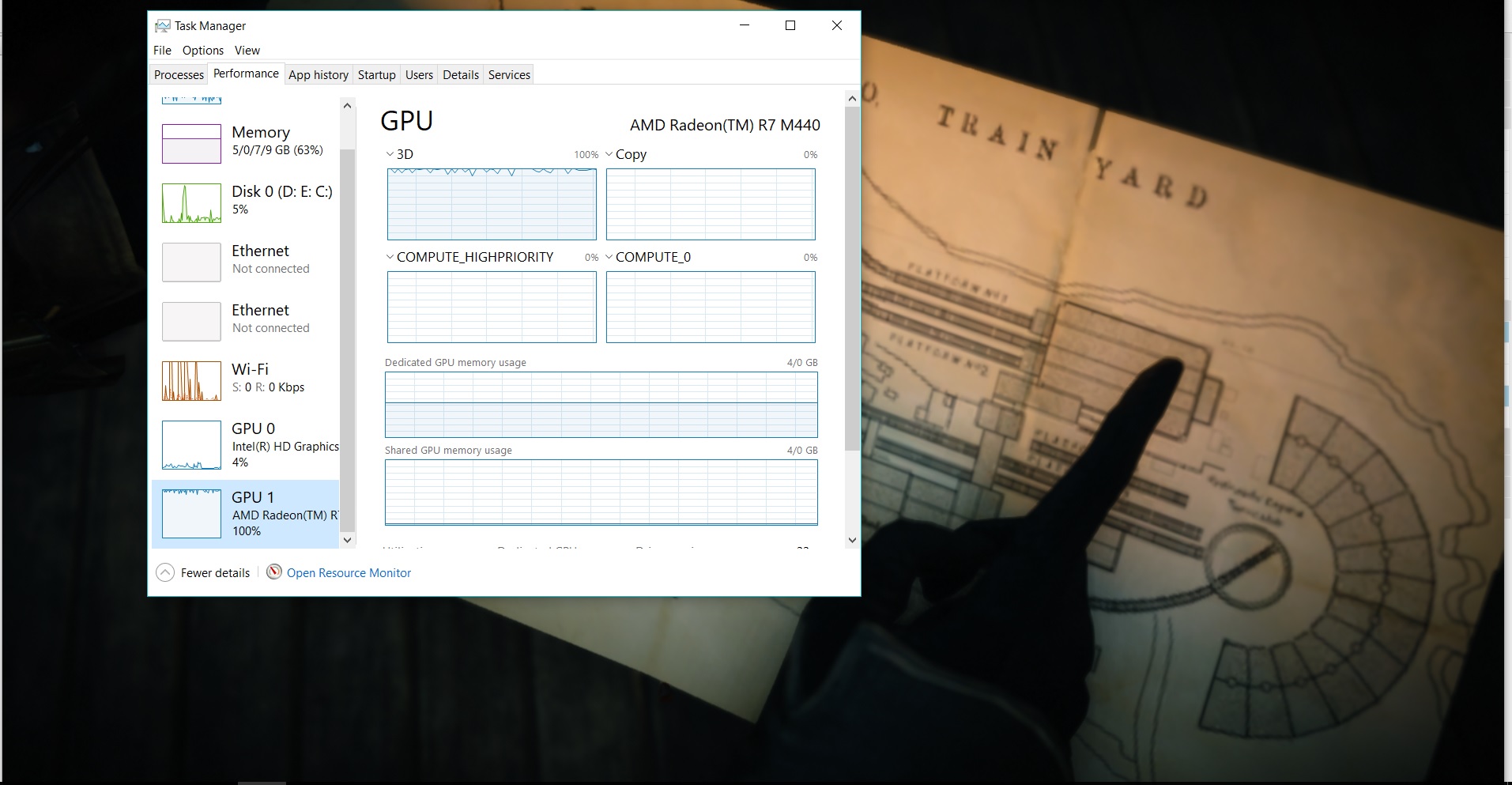Image resolution: width=1512 pixels, height=785 pixels.
Task: Click the '5/0/7/9 GB (63%)' memory value
Action: (x=277, y=150)
